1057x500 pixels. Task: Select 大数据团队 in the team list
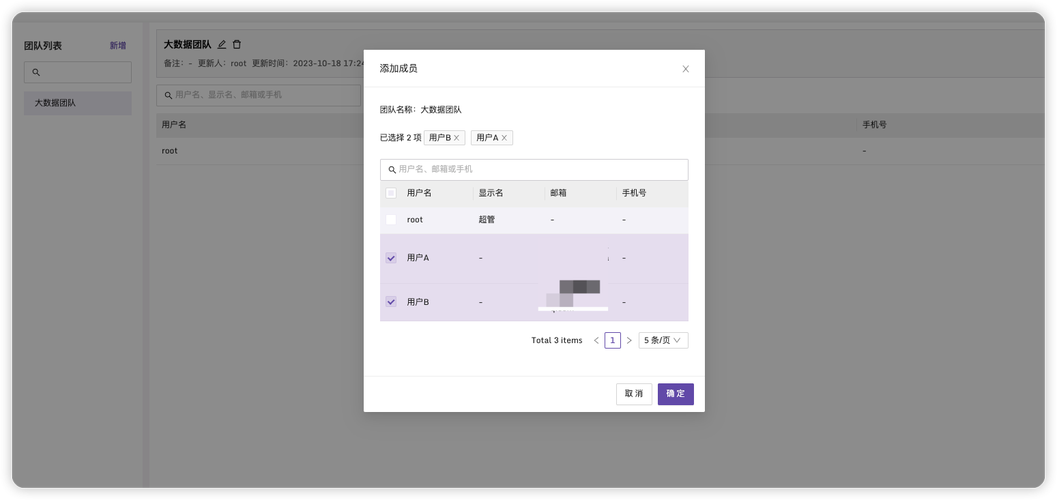click(78, 103)
